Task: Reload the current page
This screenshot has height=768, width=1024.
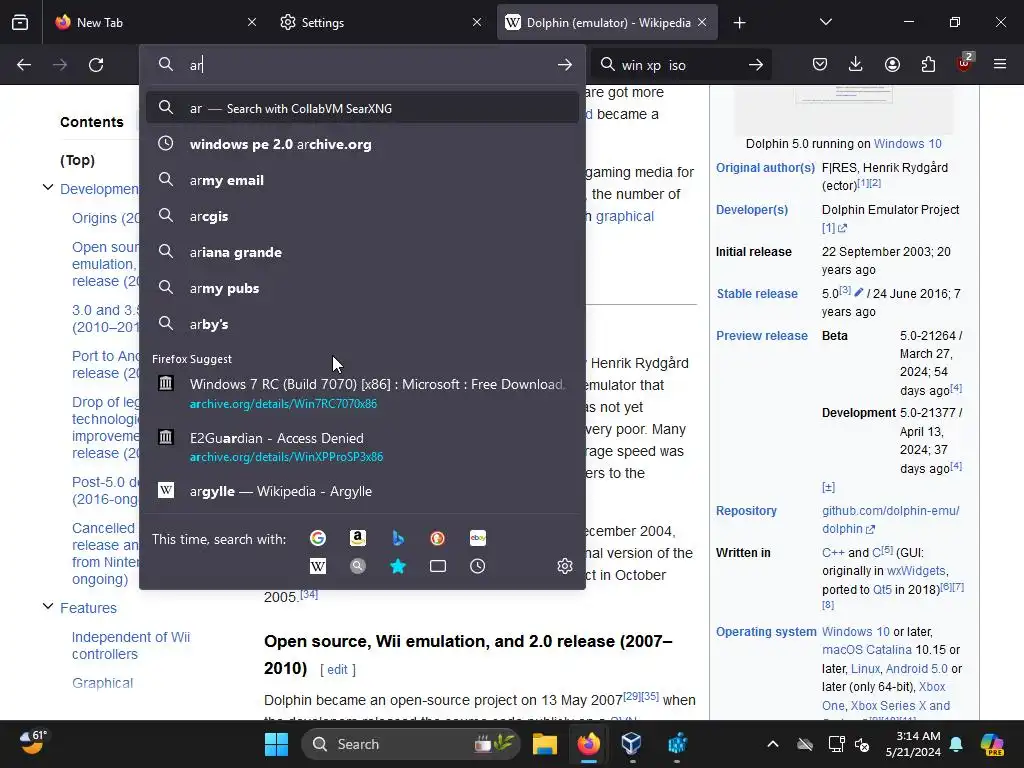Action: pos(96,65)
